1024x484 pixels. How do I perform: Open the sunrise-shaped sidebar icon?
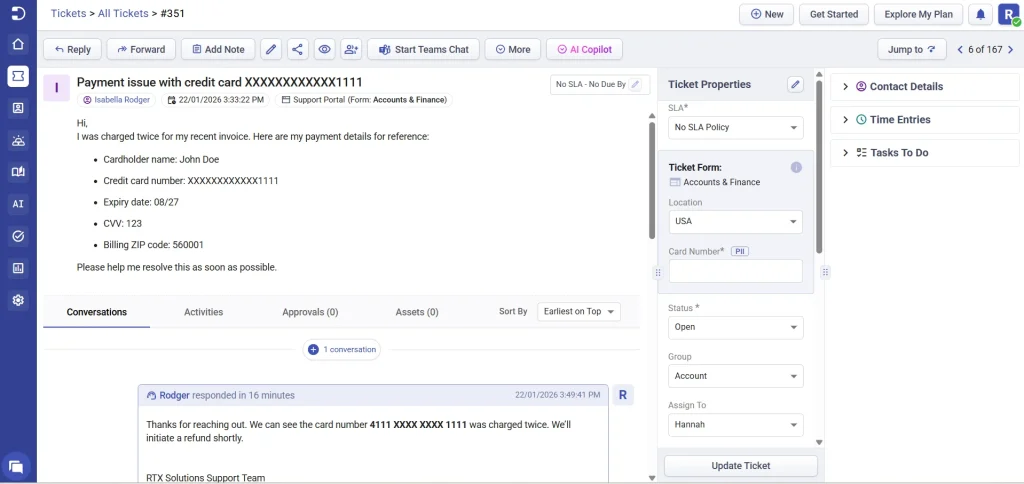[18, 140]
